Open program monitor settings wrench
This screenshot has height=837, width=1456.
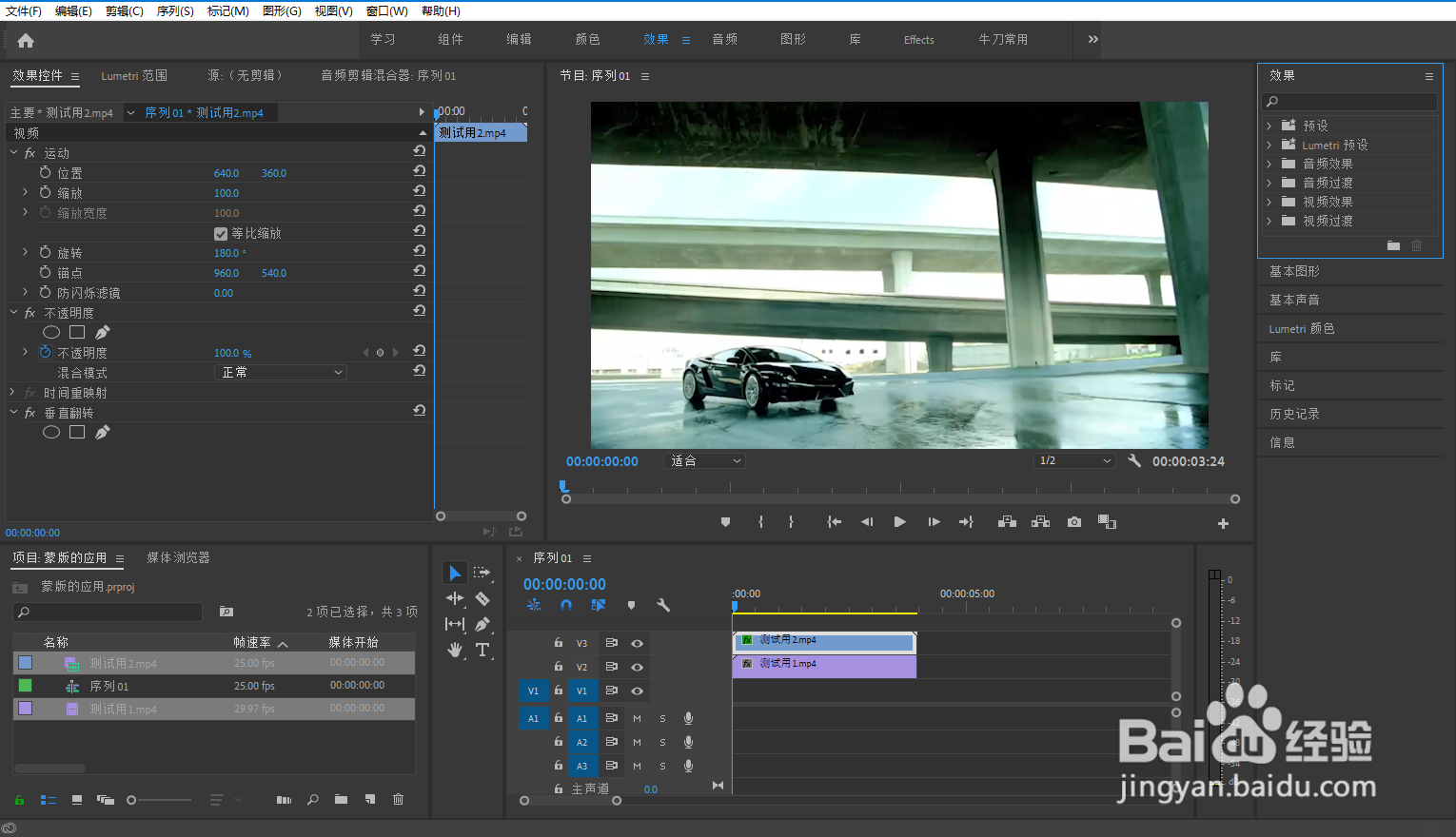click(x=1134, y=460)
